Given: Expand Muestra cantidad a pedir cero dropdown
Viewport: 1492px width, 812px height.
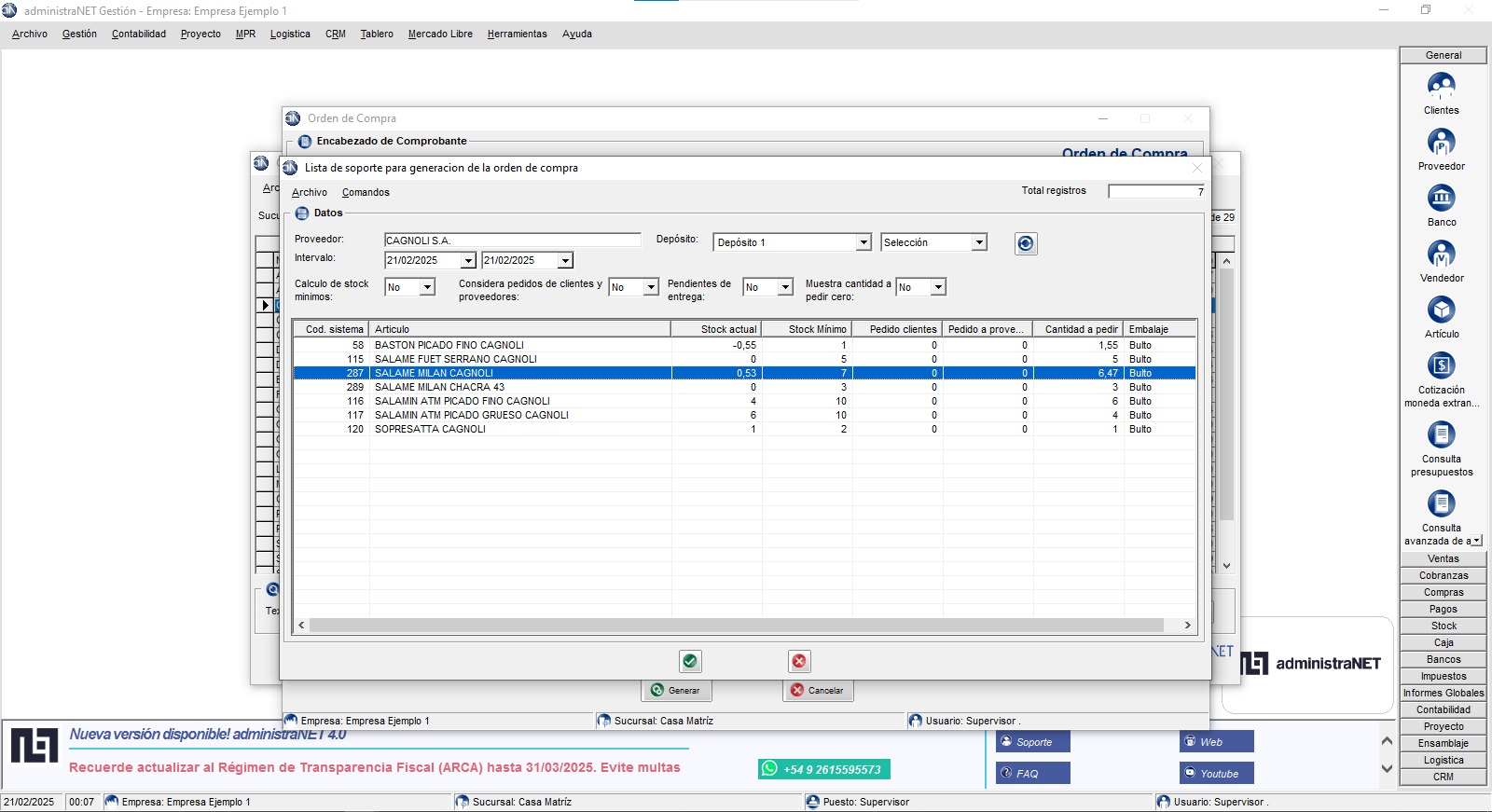Looking at the screenshot, I should [x=938, y=287].
